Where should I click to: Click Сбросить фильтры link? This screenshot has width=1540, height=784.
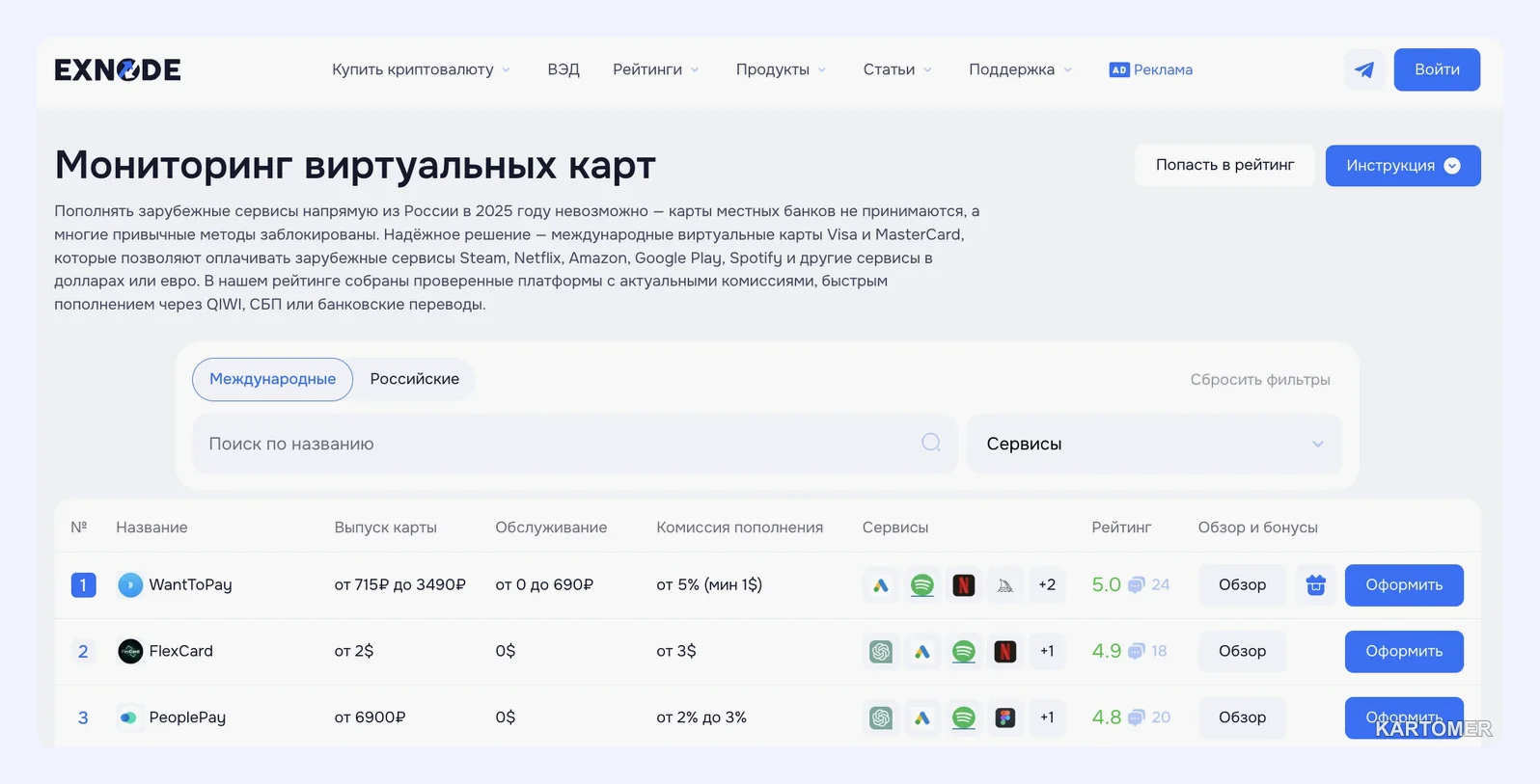(x=1260, y=380)
